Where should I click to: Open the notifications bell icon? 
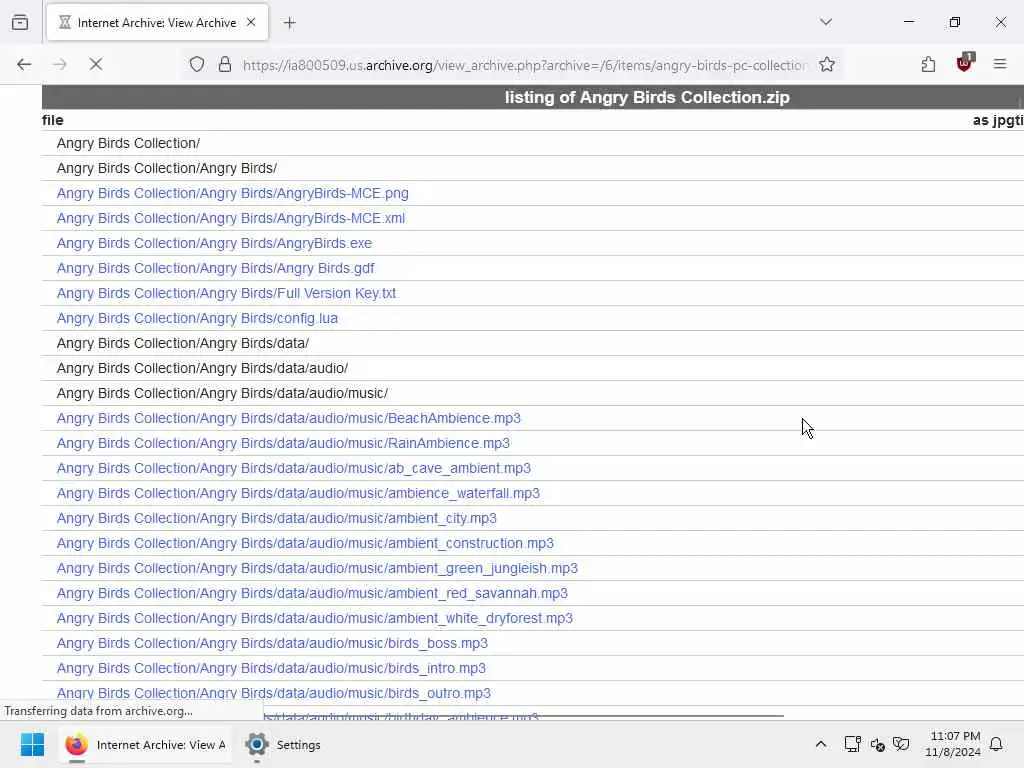(996, 744)
